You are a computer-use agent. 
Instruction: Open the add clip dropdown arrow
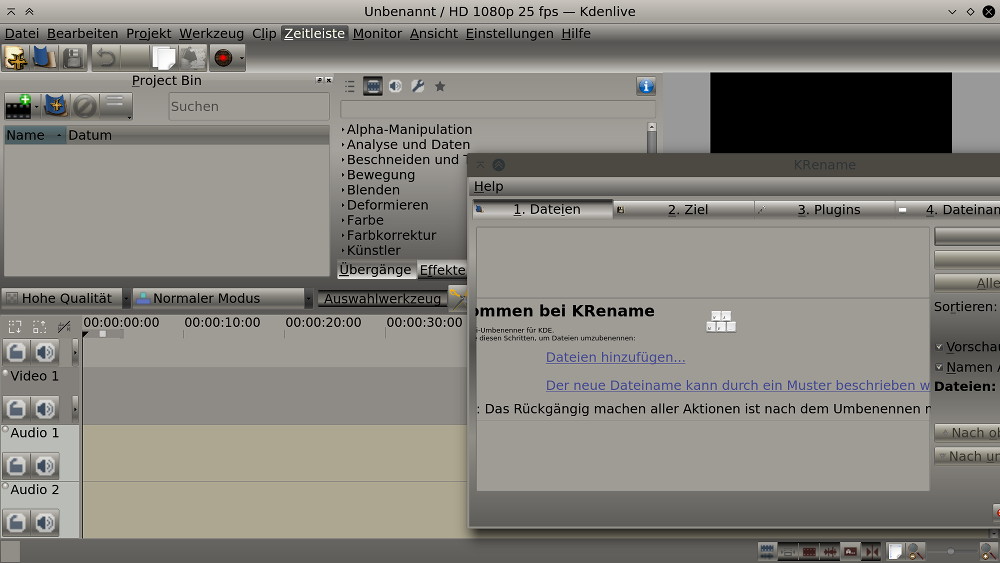37,106
